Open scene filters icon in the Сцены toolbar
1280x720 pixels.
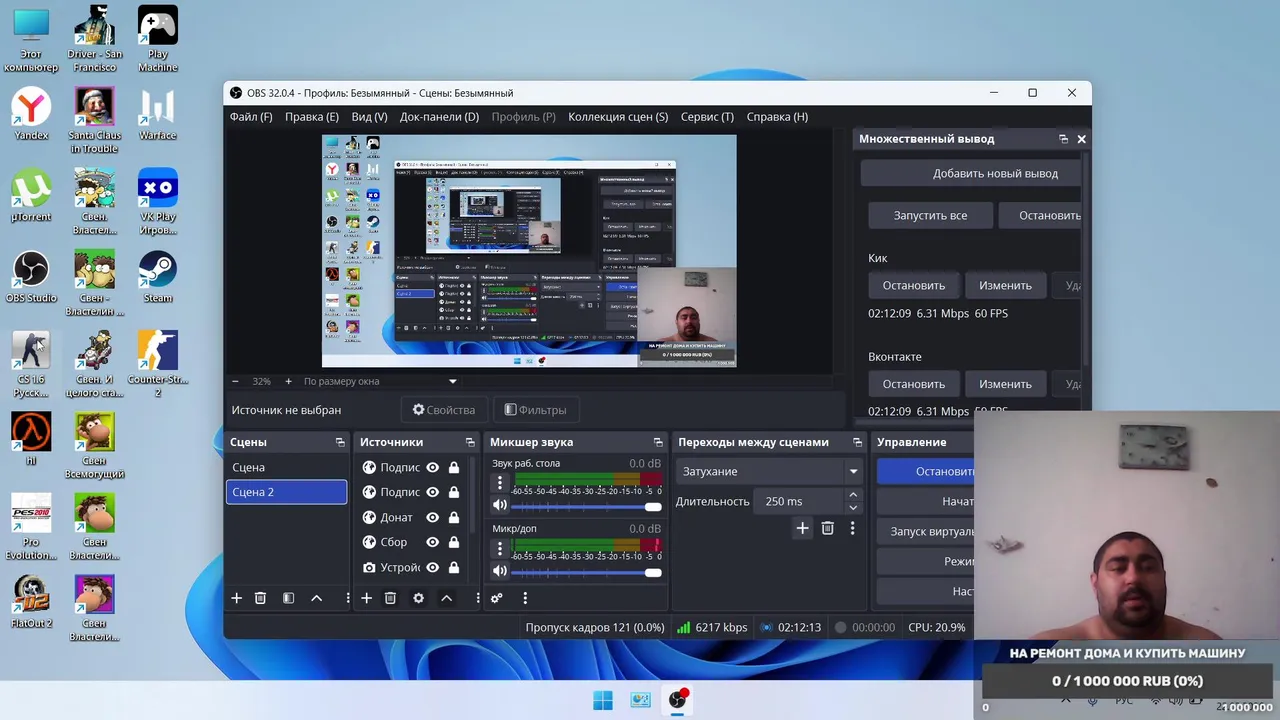[x=288, y=598]
